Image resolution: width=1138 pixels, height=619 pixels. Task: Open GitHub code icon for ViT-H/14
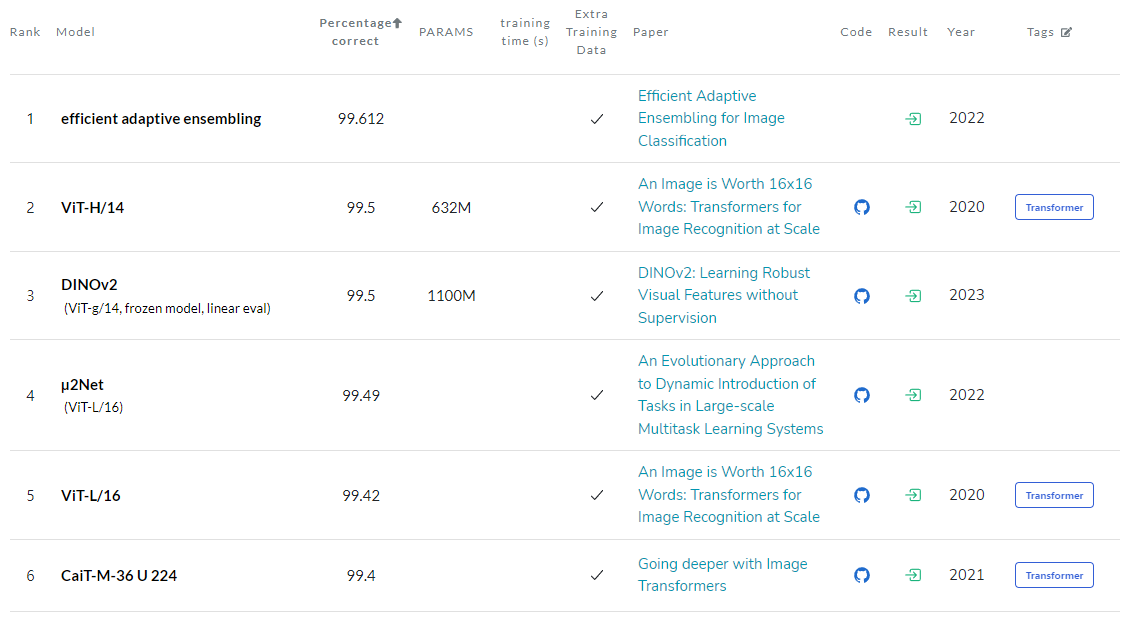(861, 207)
